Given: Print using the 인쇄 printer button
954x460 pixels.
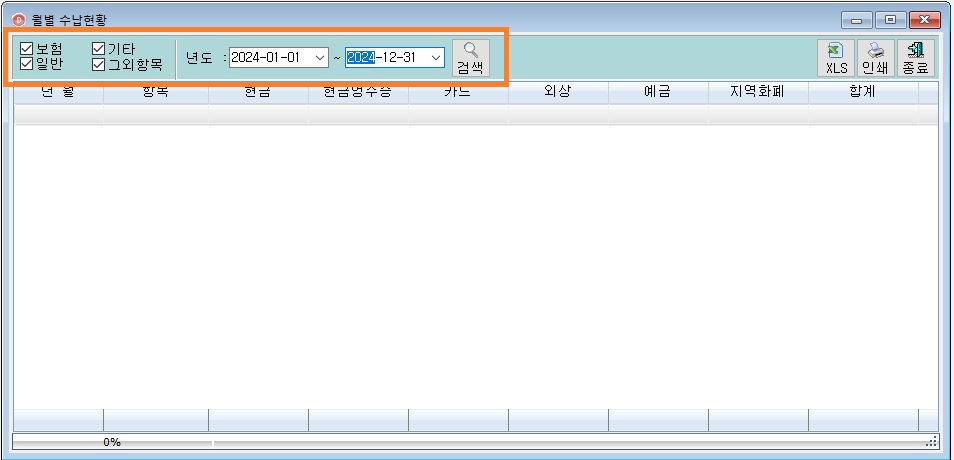Looking at the screenshot, I should [876, 58].
